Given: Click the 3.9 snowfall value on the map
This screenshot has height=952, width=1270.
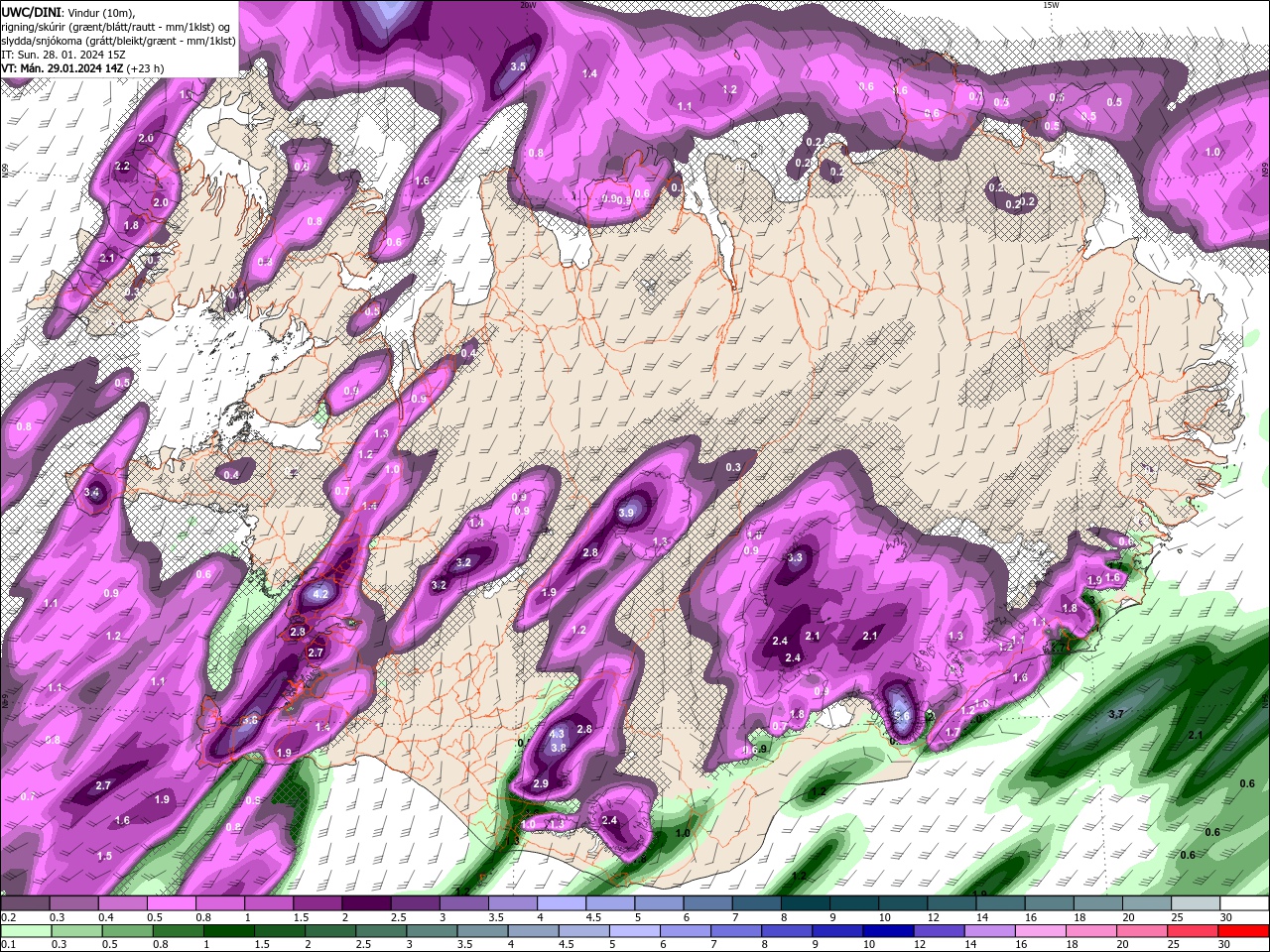Looking at the screenshot, I should coord(626,513).
